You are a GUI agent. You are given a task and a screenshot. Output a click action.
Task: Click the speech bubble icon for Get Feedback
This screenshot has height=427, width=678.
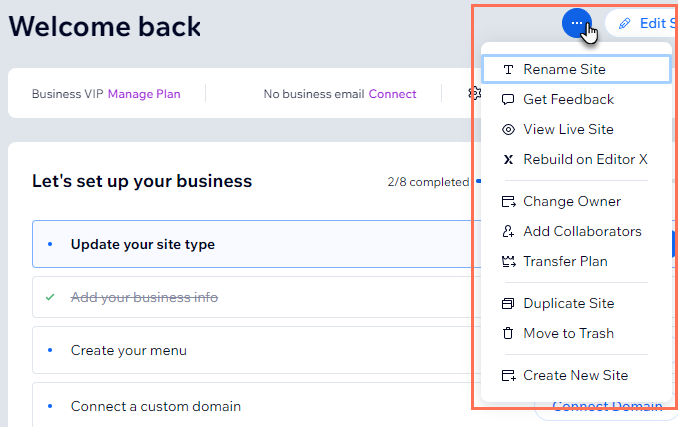508,100
